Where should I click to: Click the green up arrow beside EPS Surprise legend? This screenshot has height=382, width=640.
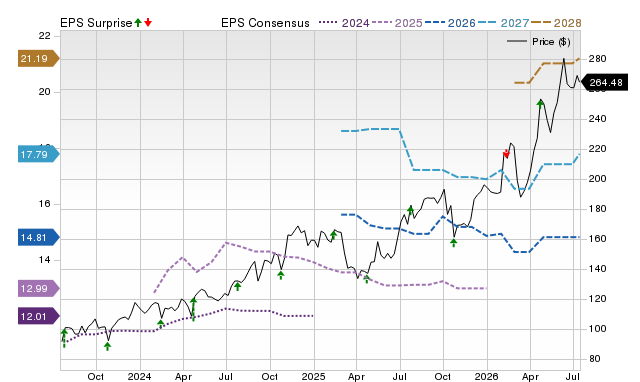[x=138, y=22]
